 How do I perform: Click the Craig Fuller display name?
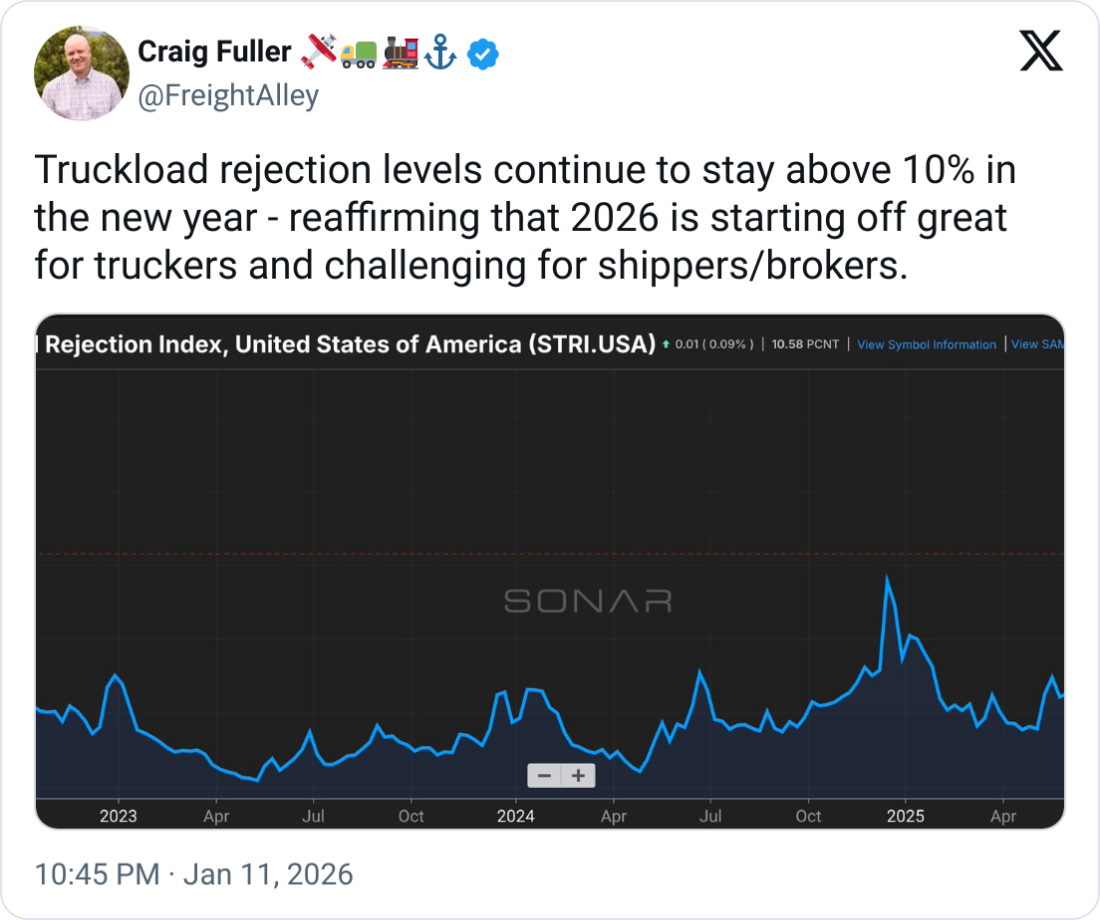coord(214,52)
